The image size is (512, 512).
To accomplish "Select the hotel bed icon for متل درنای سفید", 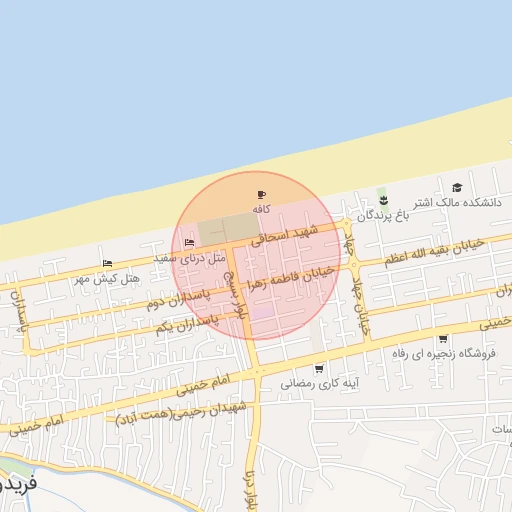I will tap(189, 243).
